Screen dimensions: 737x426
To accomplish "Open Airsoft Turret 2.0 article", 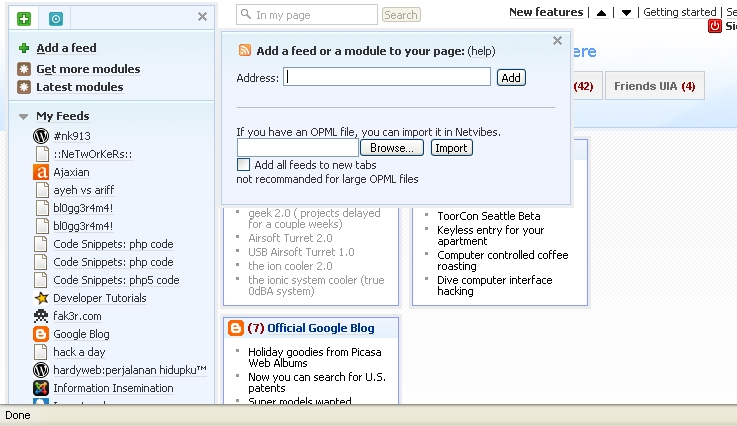I will pos(290,238).
